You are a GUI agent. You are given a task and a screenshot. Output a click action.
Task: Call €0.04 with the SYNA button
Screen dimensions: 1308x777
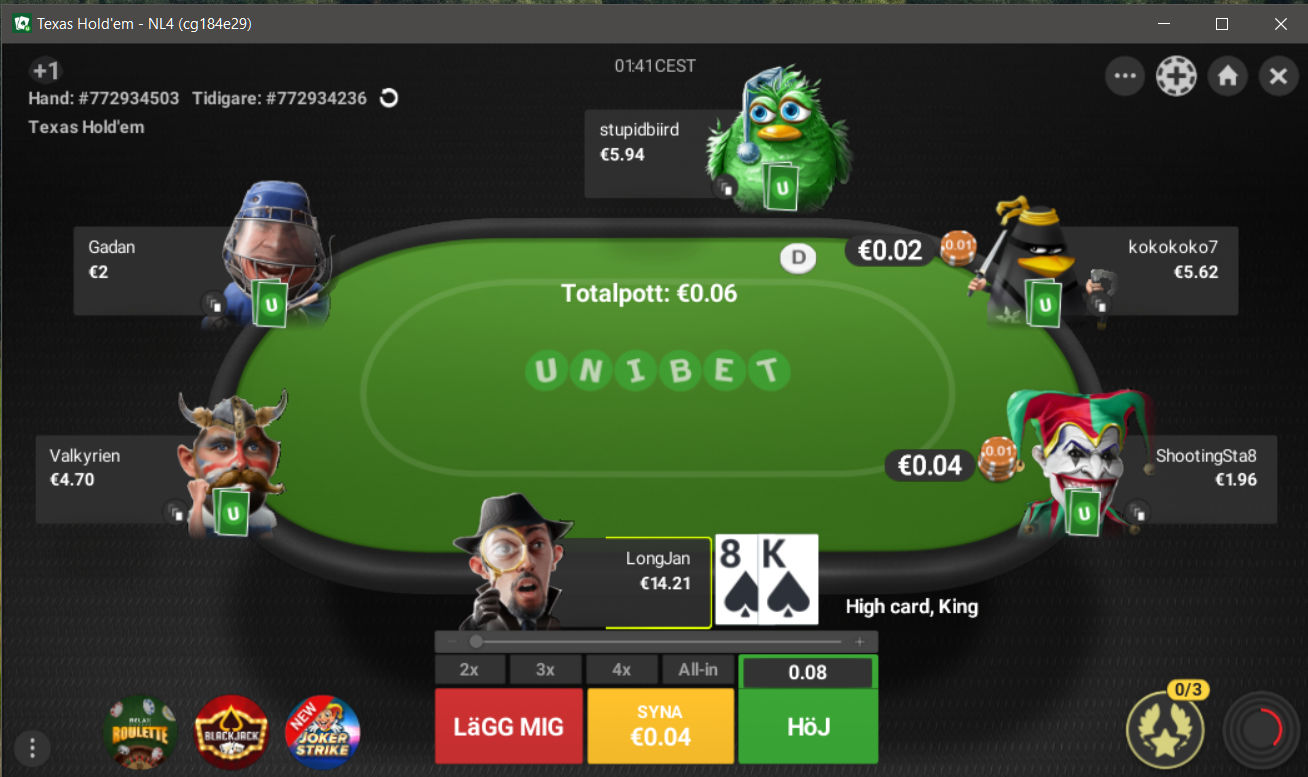click(x=660, y=726)
